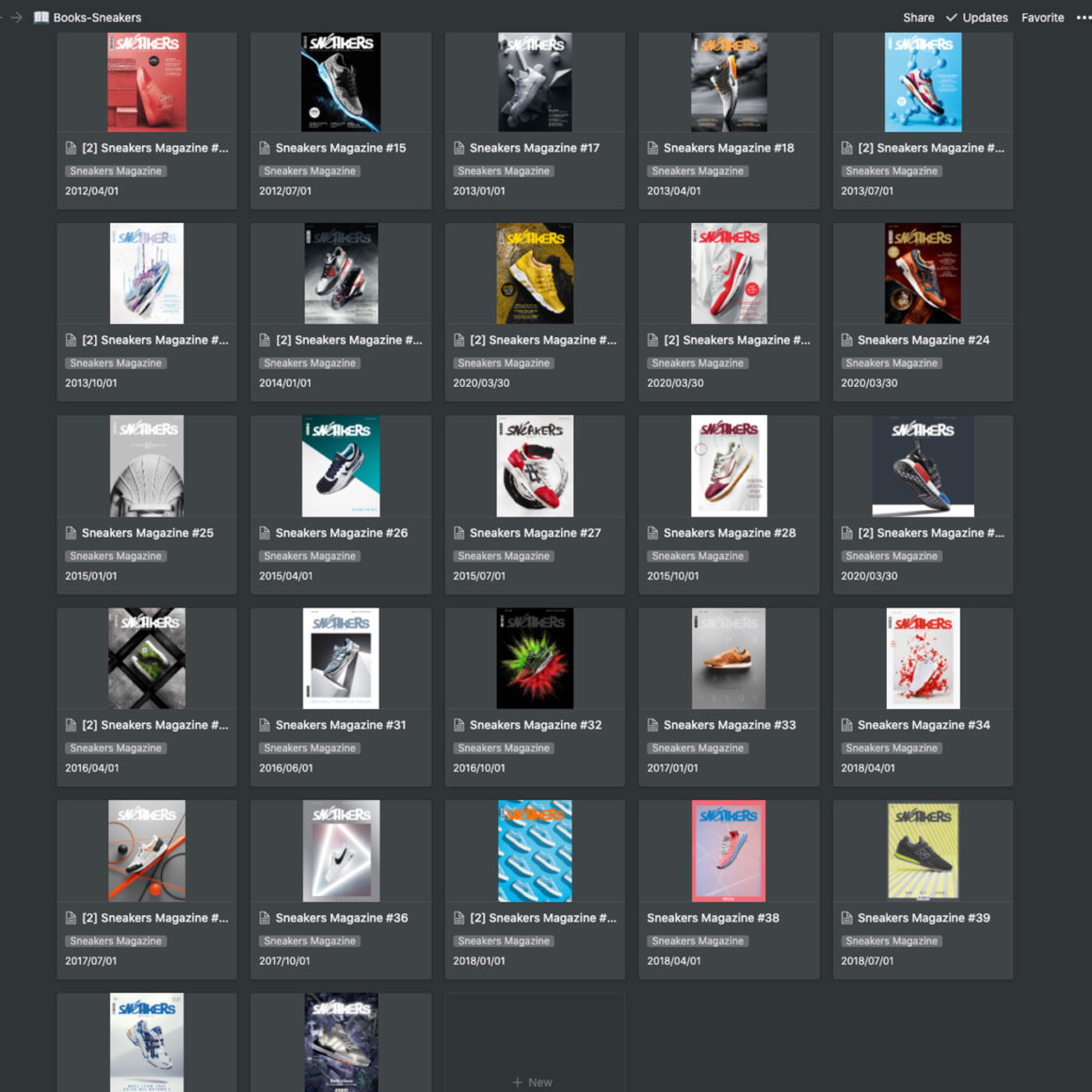
Task: Click the date 2012/07/01
Action: coord(285,191)
